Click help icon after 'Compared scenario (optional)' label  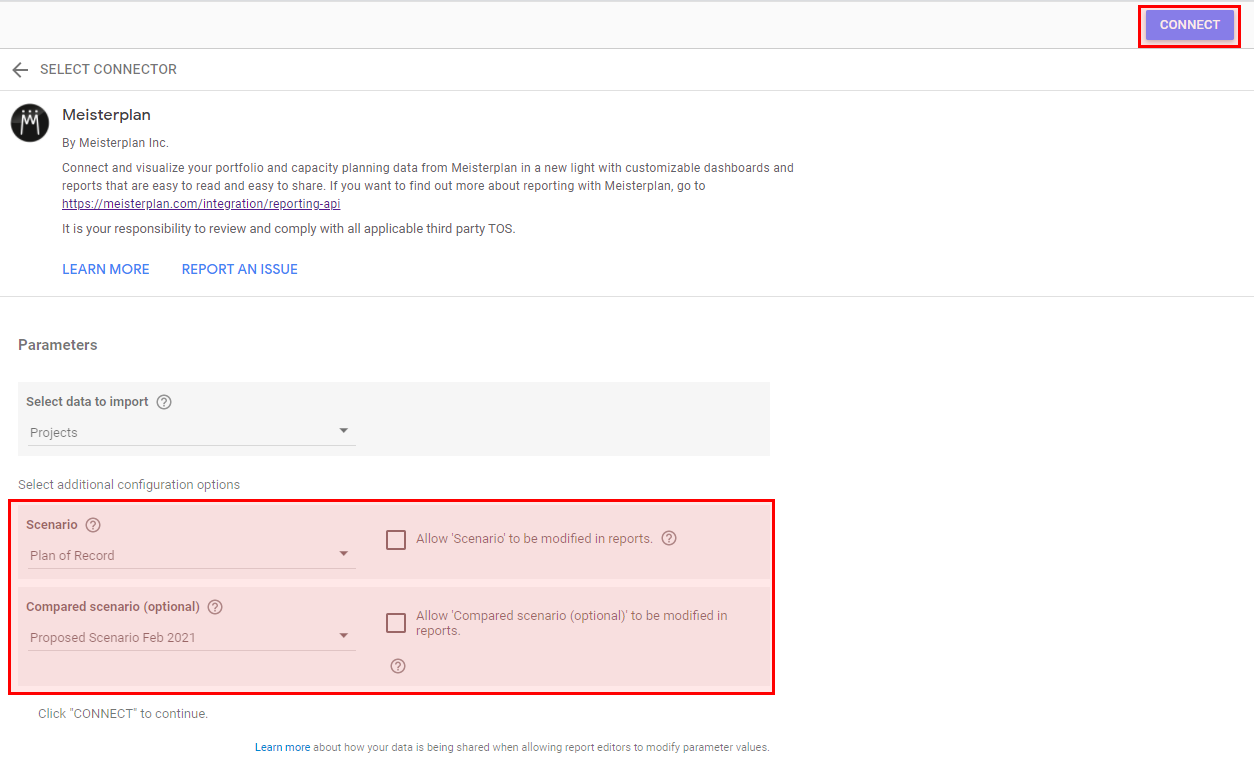tap(215, 607)
